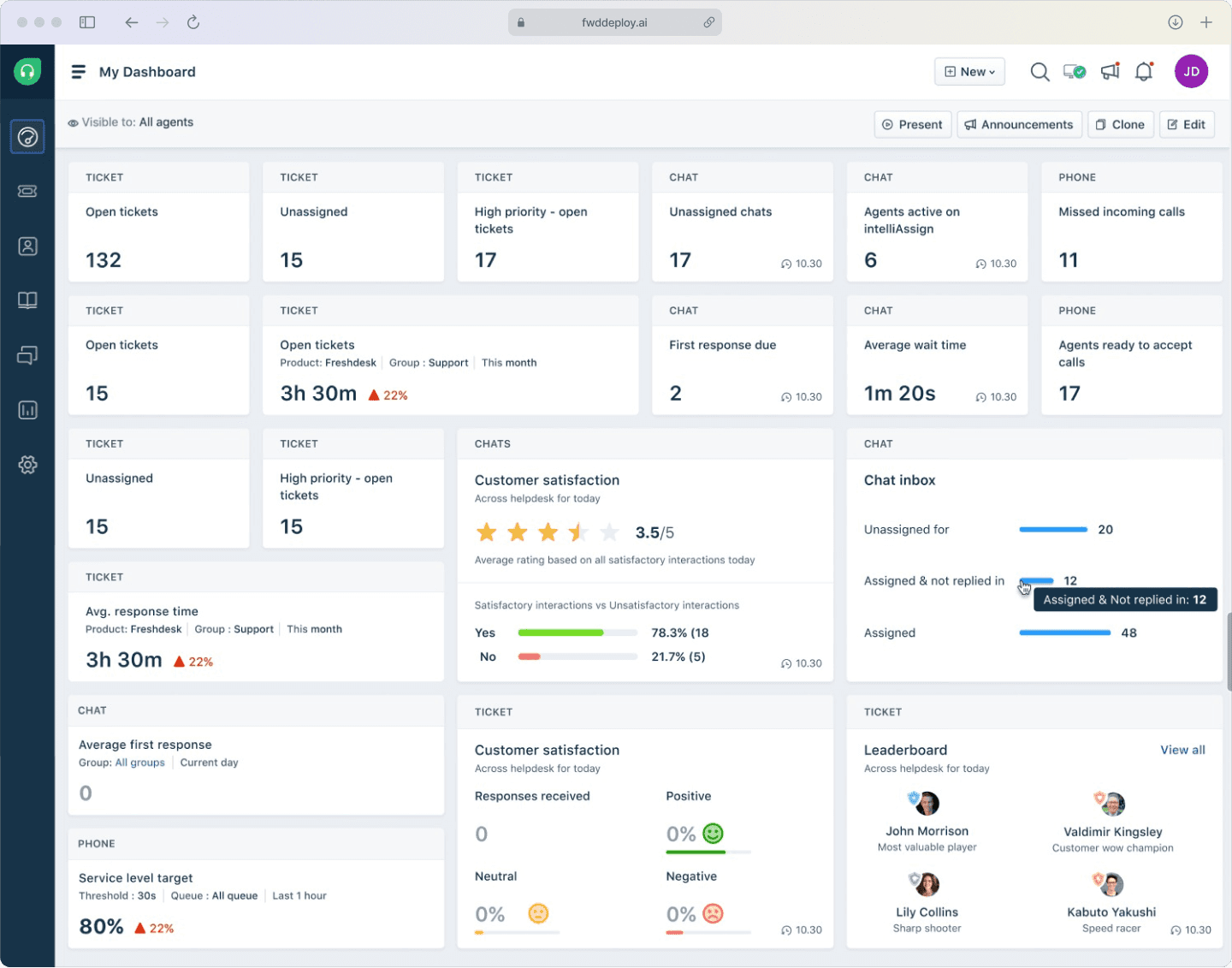Click the Assigned blue bar showing 48
Screen dimensions: 1232x968
tap(1064, 633)
